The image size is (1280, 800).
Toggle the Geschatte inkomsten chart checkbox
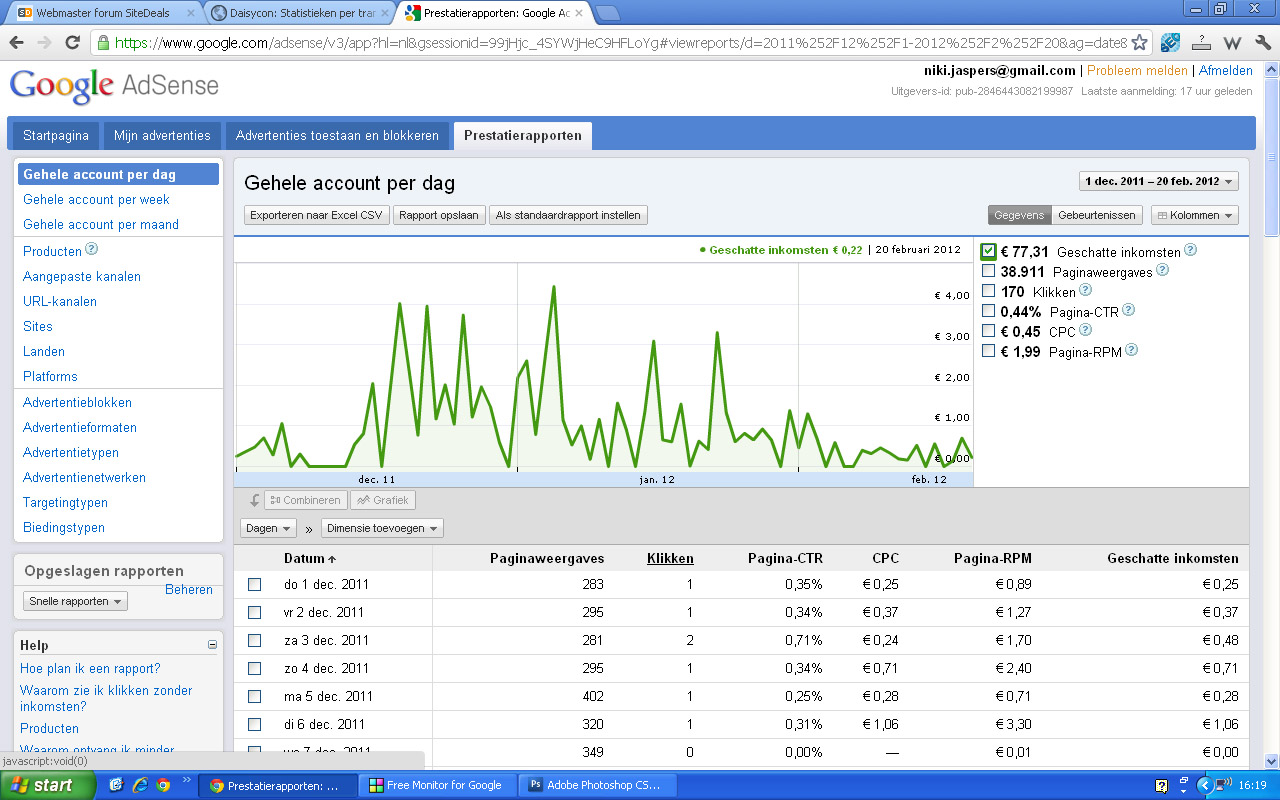pos(989,251)
